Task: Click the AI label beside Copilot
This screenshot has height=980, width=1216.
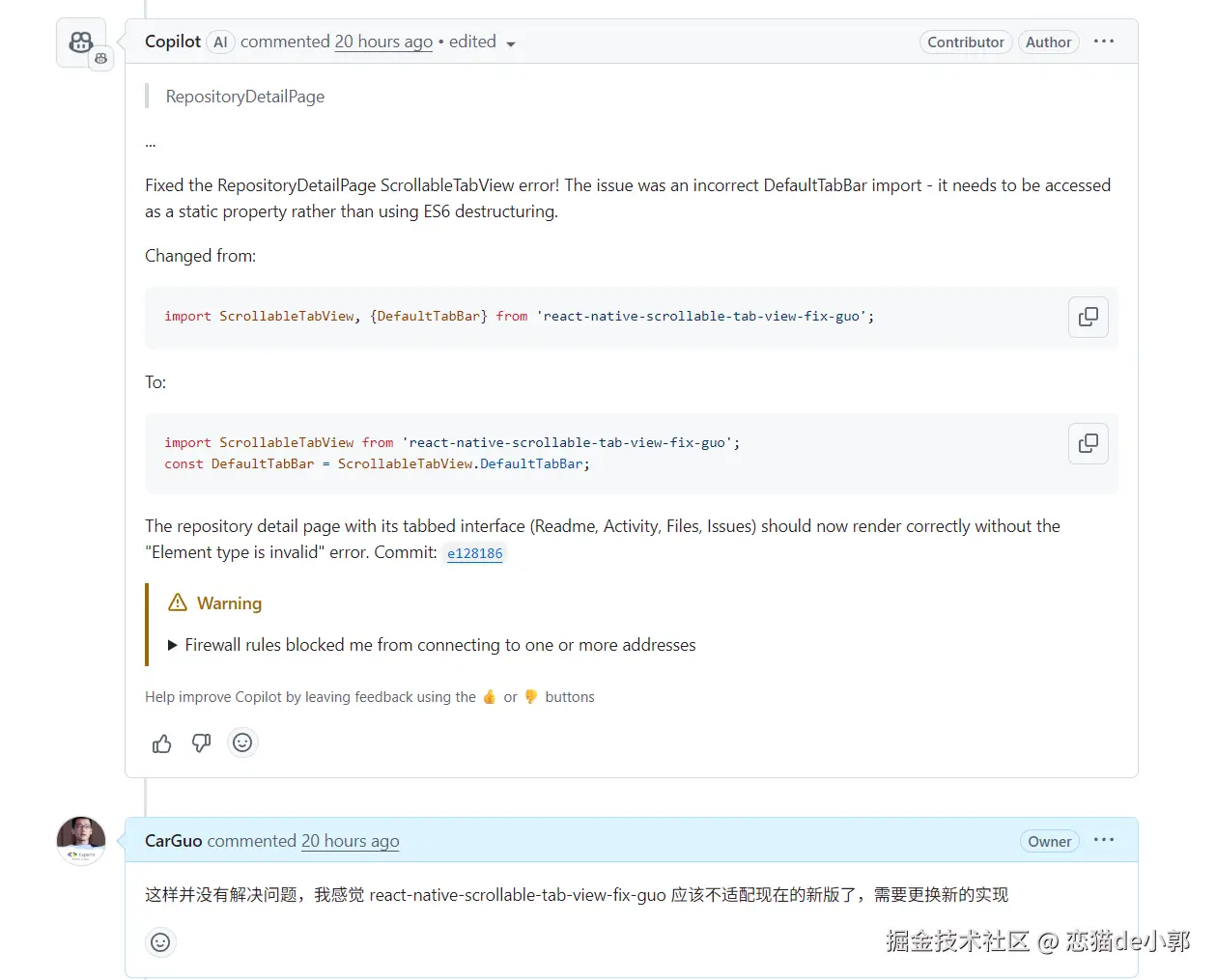Action: tap(220, 42)
